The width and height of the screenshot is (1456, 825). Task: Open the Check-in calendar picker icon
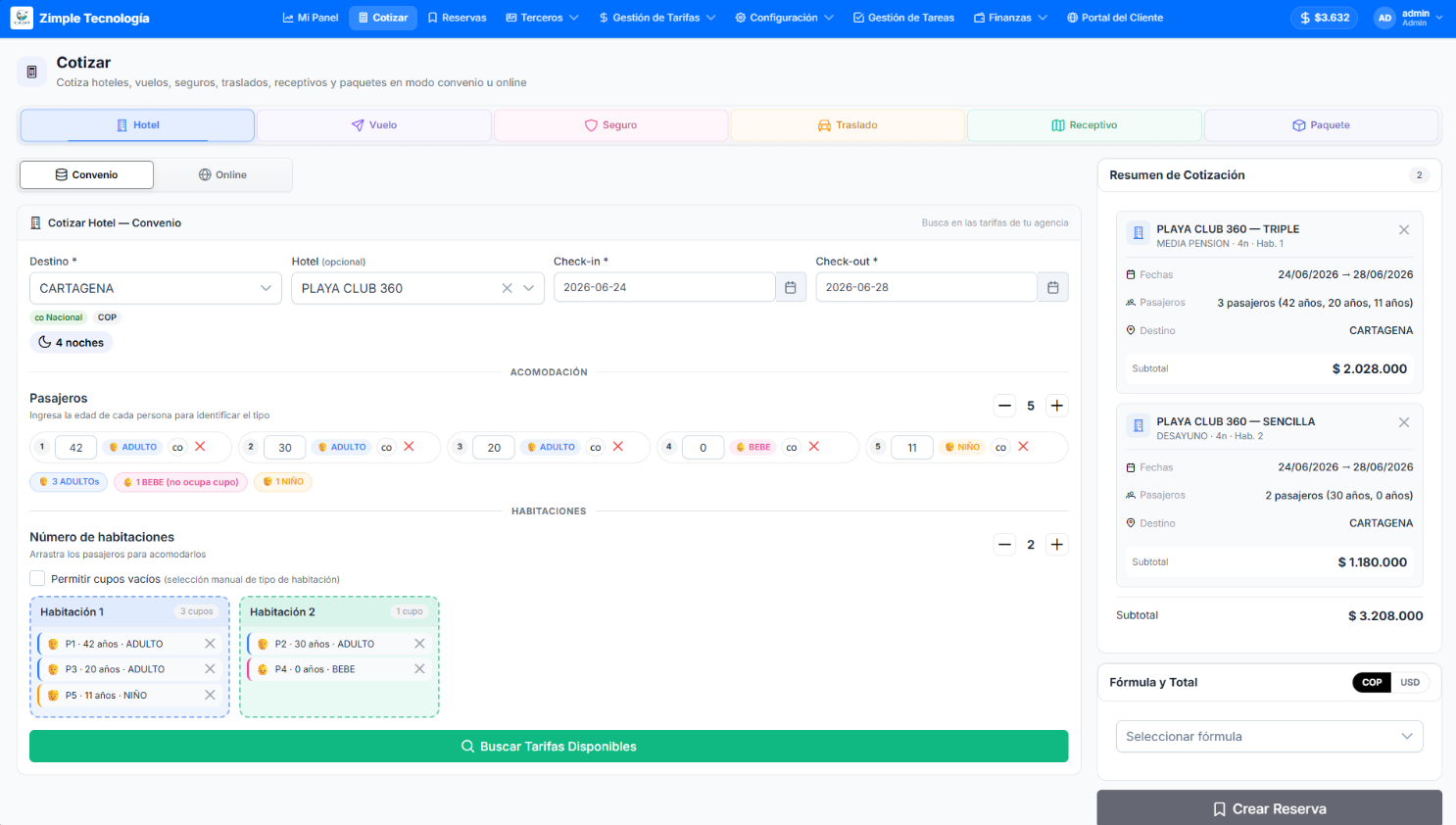[x=791, y=288]
